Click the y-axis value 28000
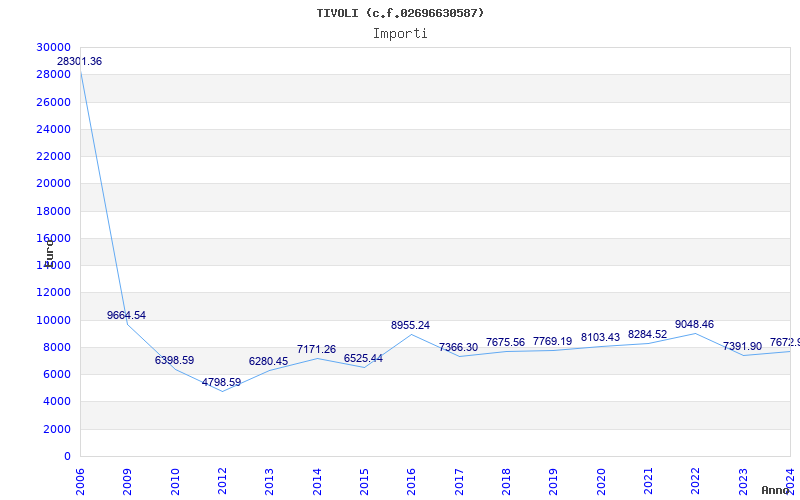This screenshot has width=800, height=500. coord(54,74)
